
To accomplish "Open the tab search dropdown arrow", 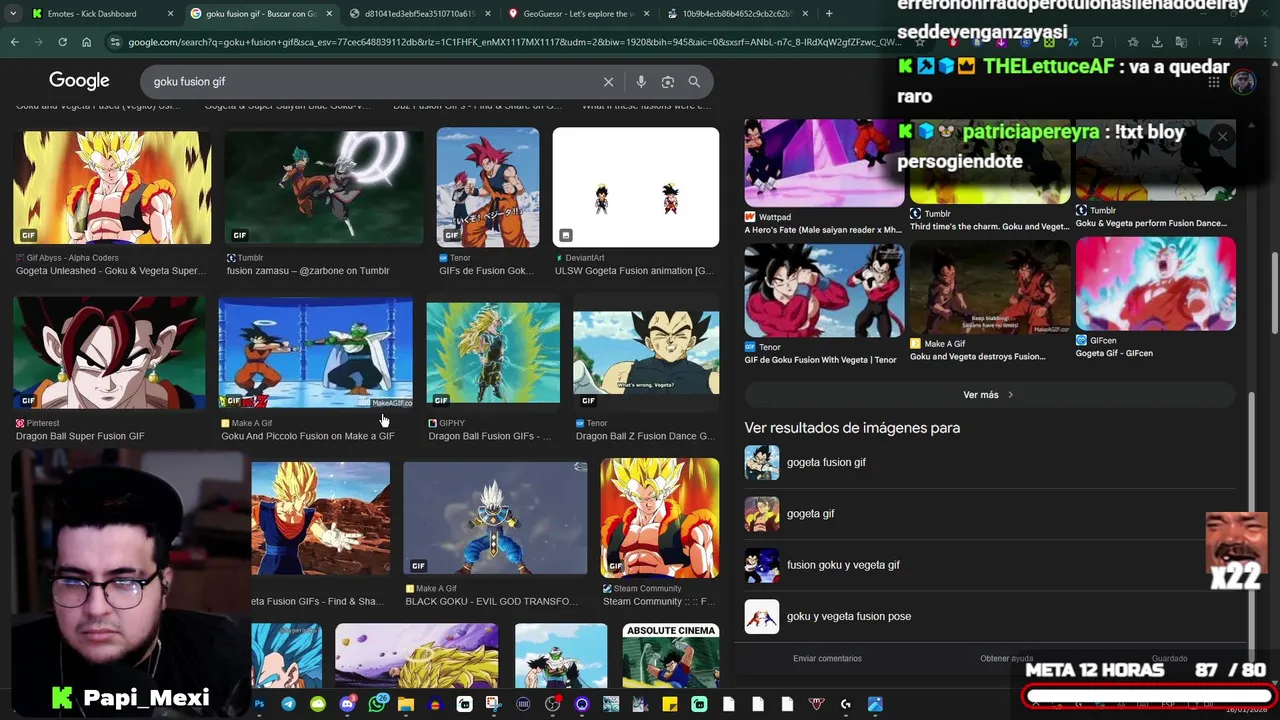I will 13,13.
